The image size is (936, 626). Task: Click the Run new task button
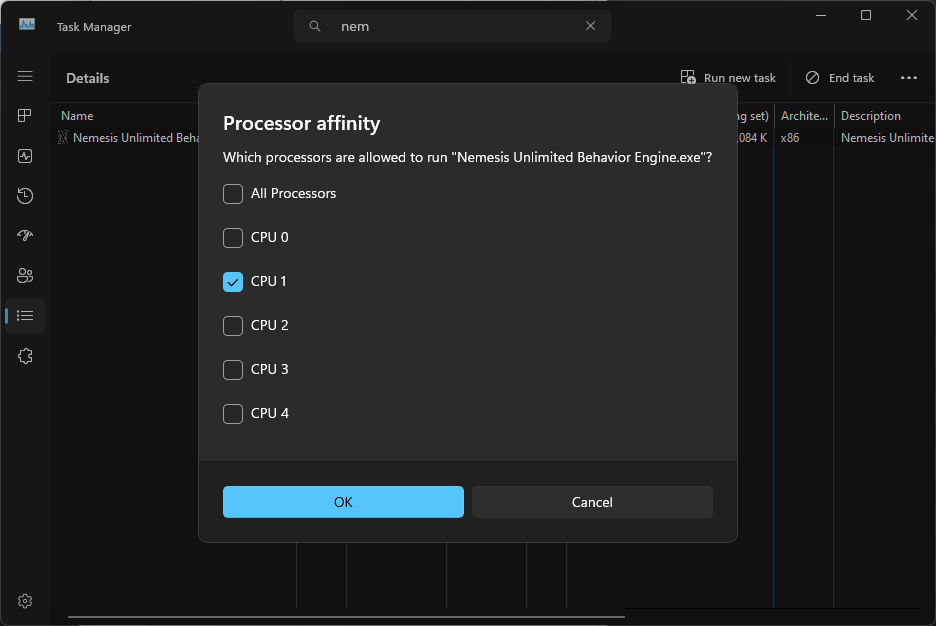(728, 78)
